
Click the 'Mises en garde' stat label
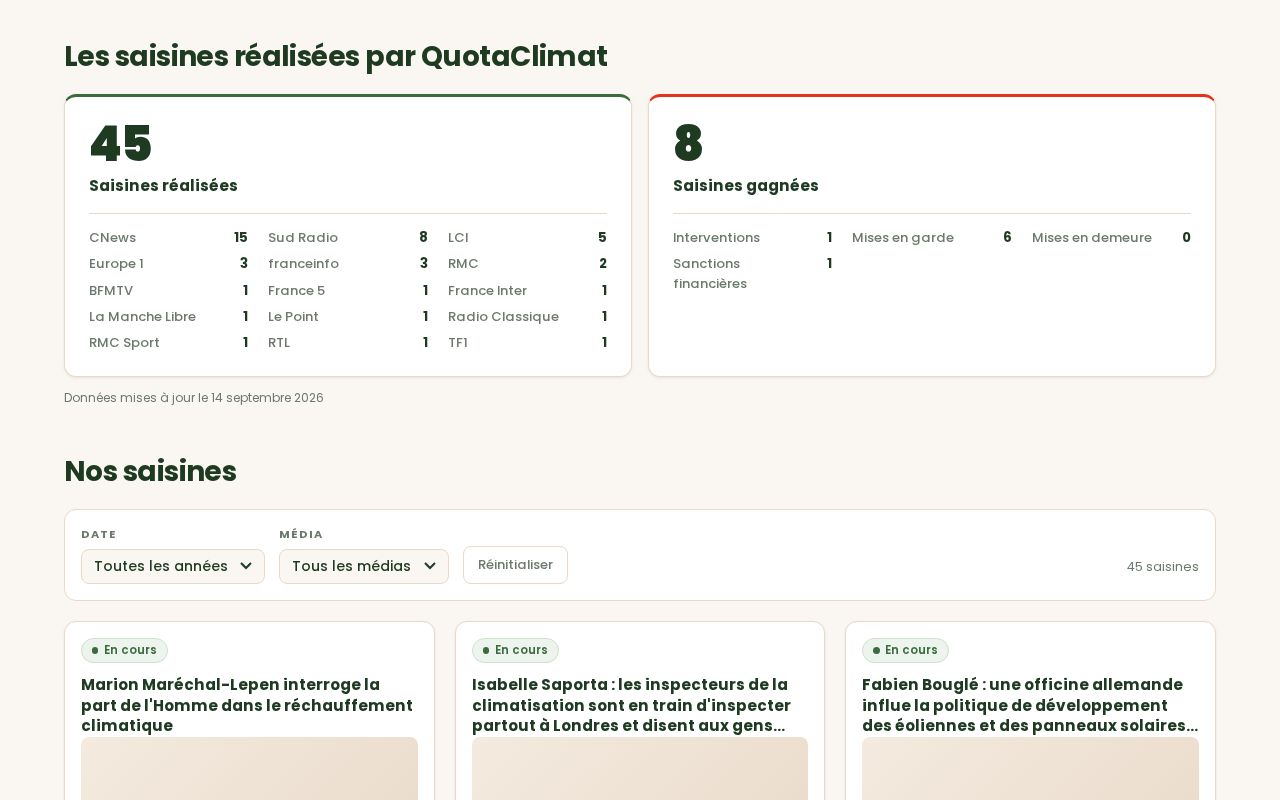click(x=903, y=238)
